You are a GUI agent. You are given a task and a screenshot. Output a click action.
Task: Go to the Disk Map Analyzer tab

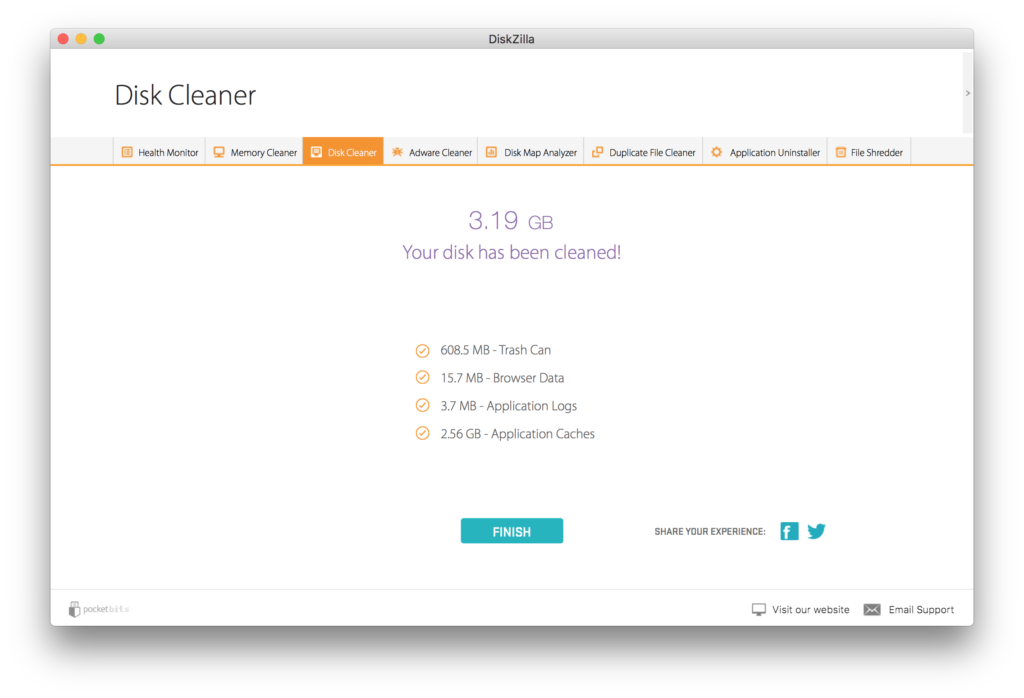tap(531, 152)
